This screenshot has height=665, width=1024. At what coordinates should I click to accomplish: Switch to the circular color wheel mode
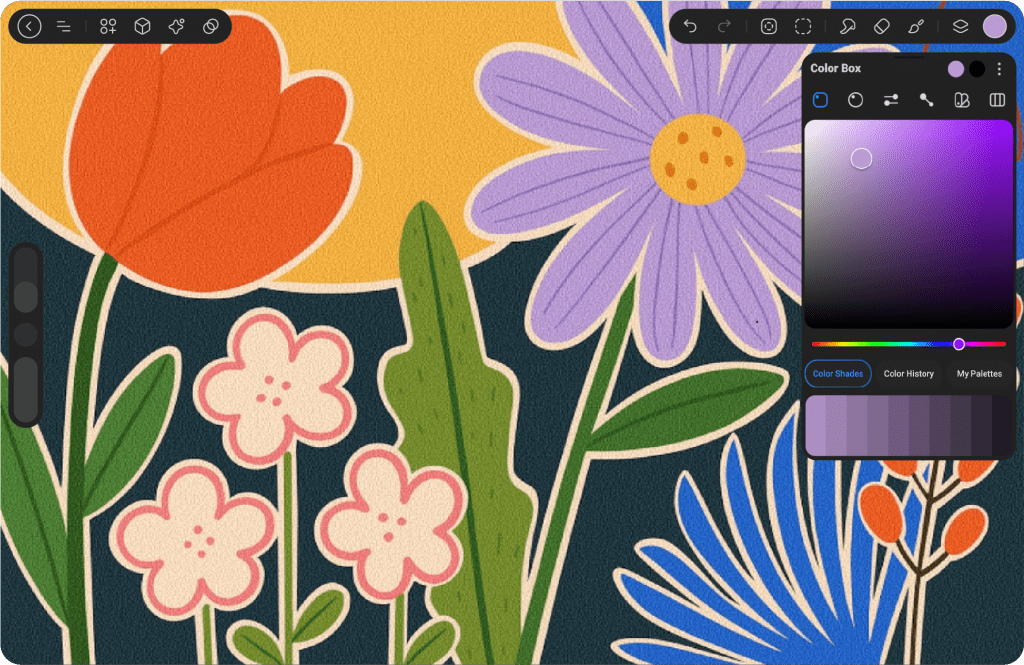855,100
